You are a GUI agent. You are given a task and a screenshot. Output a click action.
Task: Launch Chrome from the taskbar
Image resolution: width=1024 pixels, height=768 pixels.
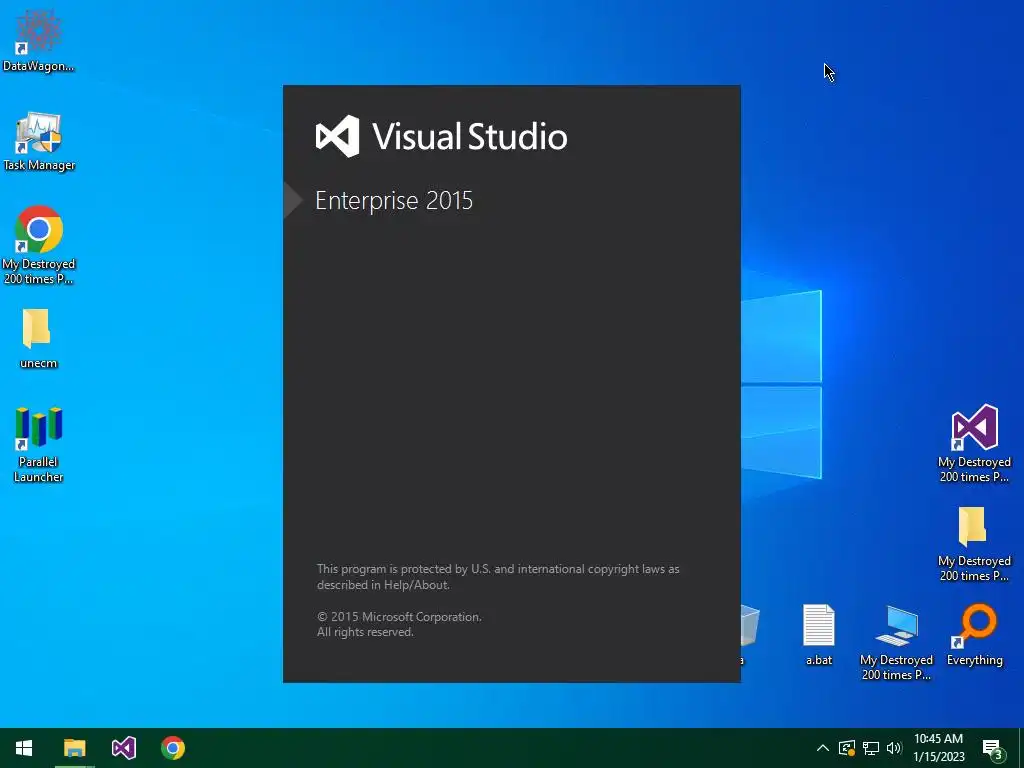click(x=173, y=748)
